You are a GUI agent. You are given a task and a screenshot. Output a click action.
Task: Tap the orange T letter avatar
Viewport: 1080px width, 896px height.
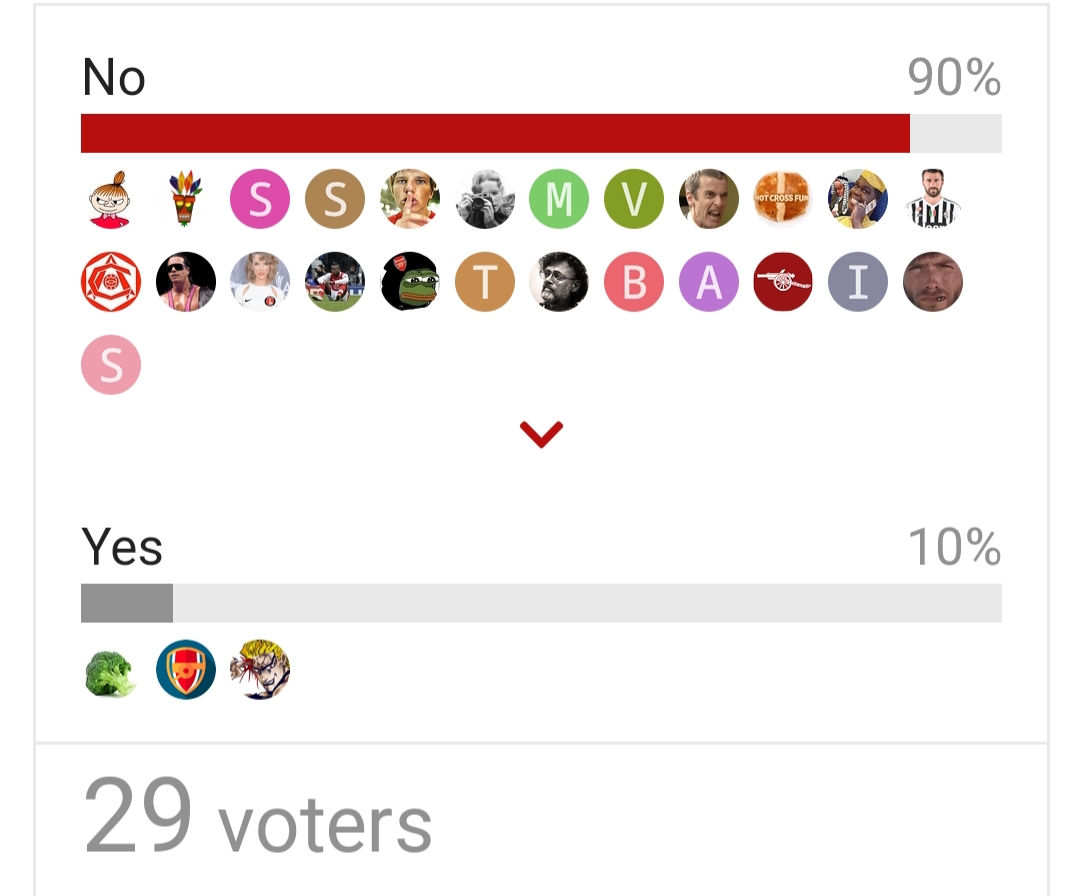click(484, 282)
